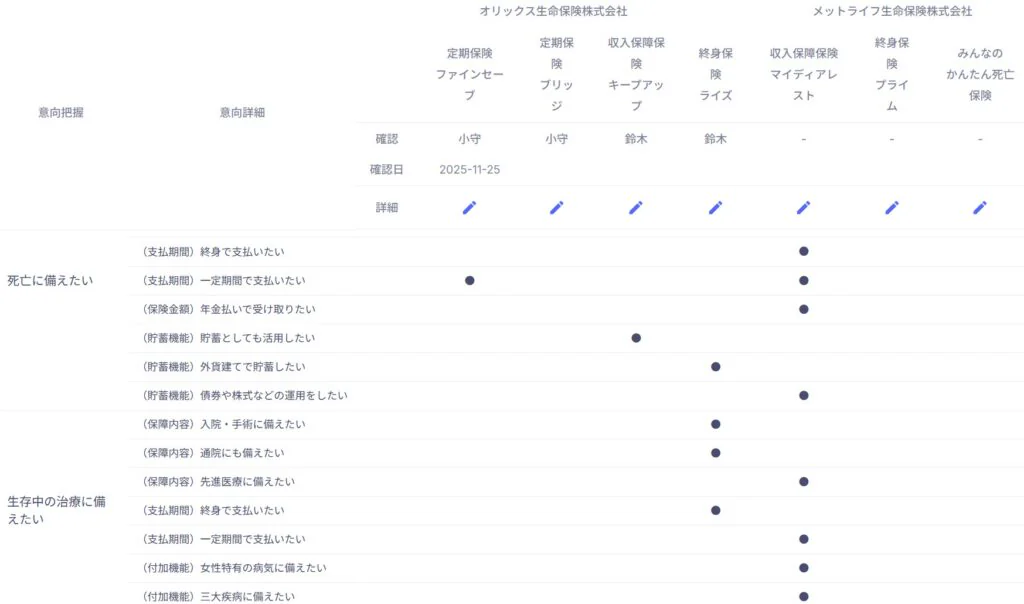Click 一定期間で支払いたい text under 死亡に備えたい

[253, 281]
